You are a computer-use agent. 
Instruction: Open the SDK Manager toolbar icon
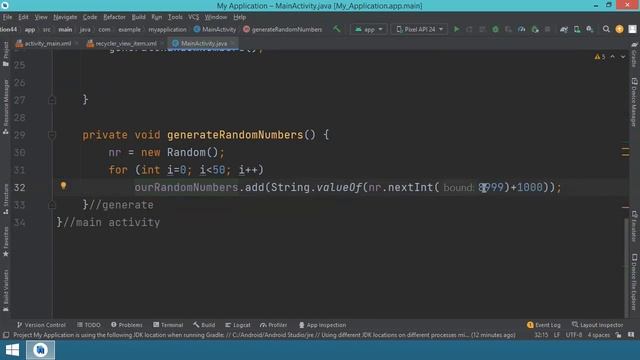(590, 29)
